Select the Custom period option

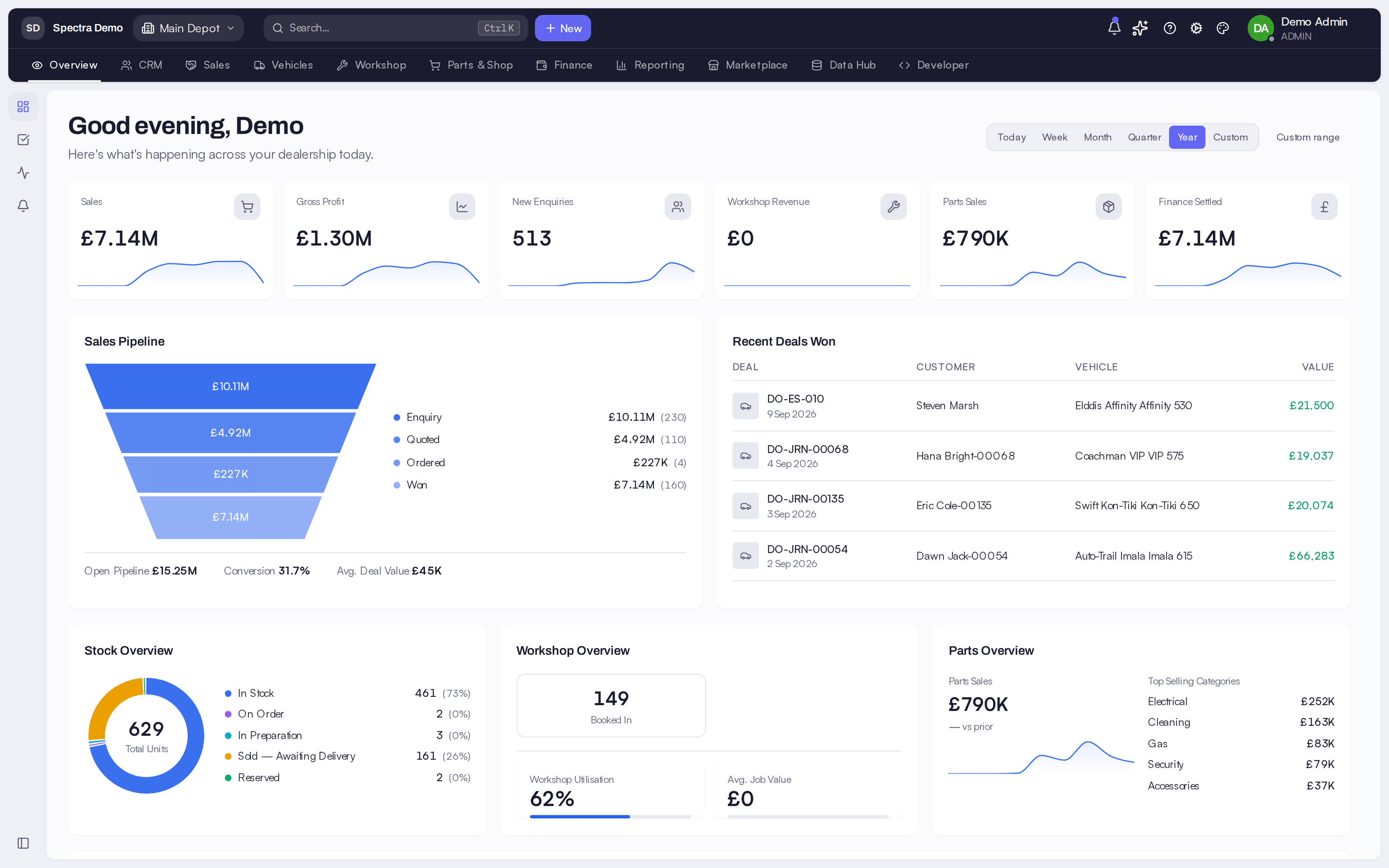click(1230, 137)
